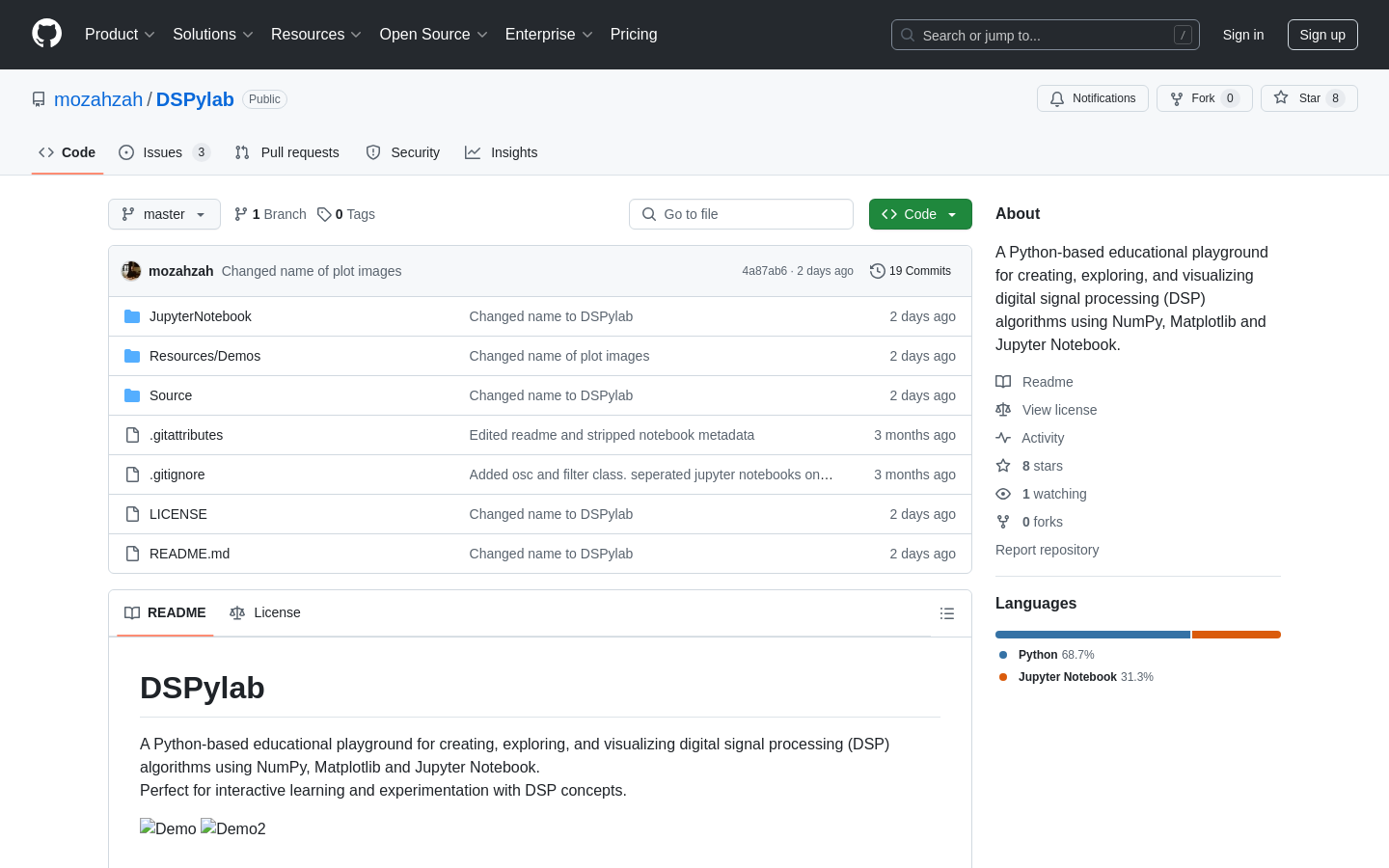Click the Security shield icon

click(x=373, y=152)
